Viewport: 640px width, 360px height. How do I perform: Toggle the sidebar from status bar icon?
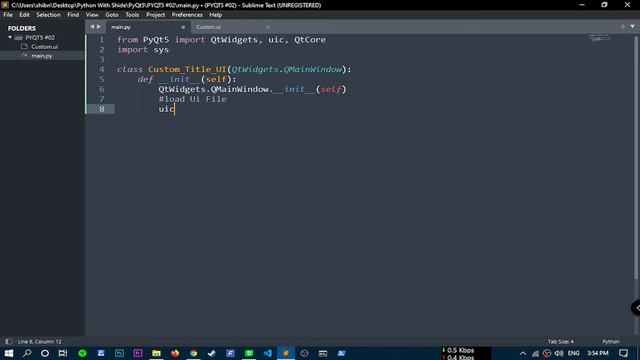coord(9,341)
